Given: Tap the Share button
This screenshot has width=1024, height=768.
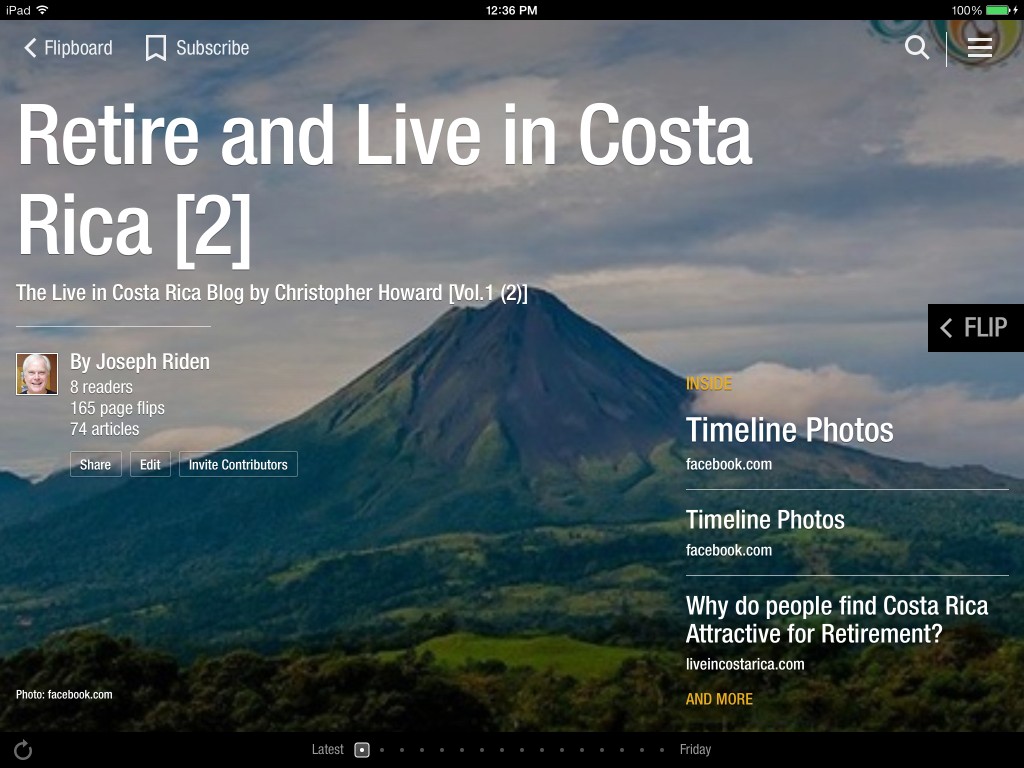Looking at the screenshot, I should tap(95, 463).
